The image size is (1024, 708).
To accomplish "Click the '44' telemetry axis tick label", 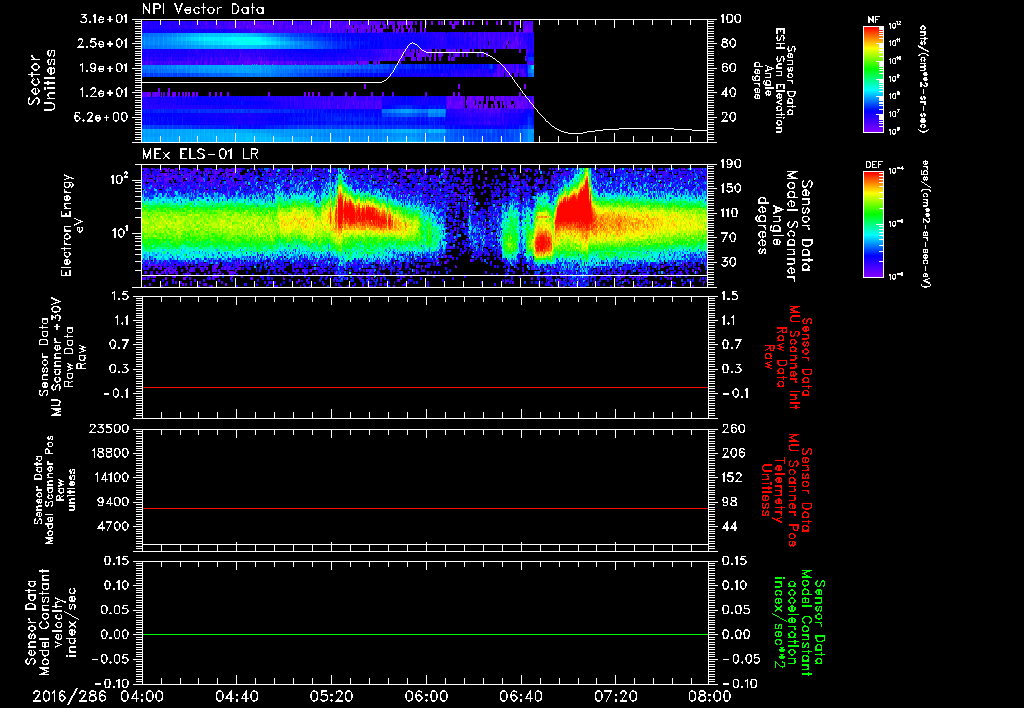I will coord(728,526).
